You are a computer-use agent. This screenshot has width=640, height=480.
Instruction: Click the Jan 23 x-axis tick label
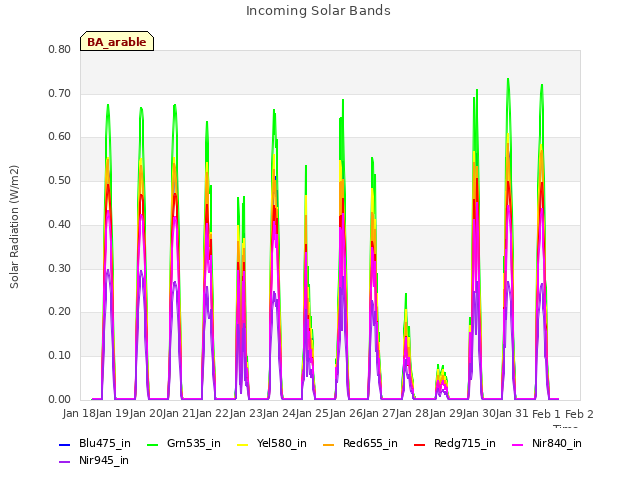click(246, 413)
